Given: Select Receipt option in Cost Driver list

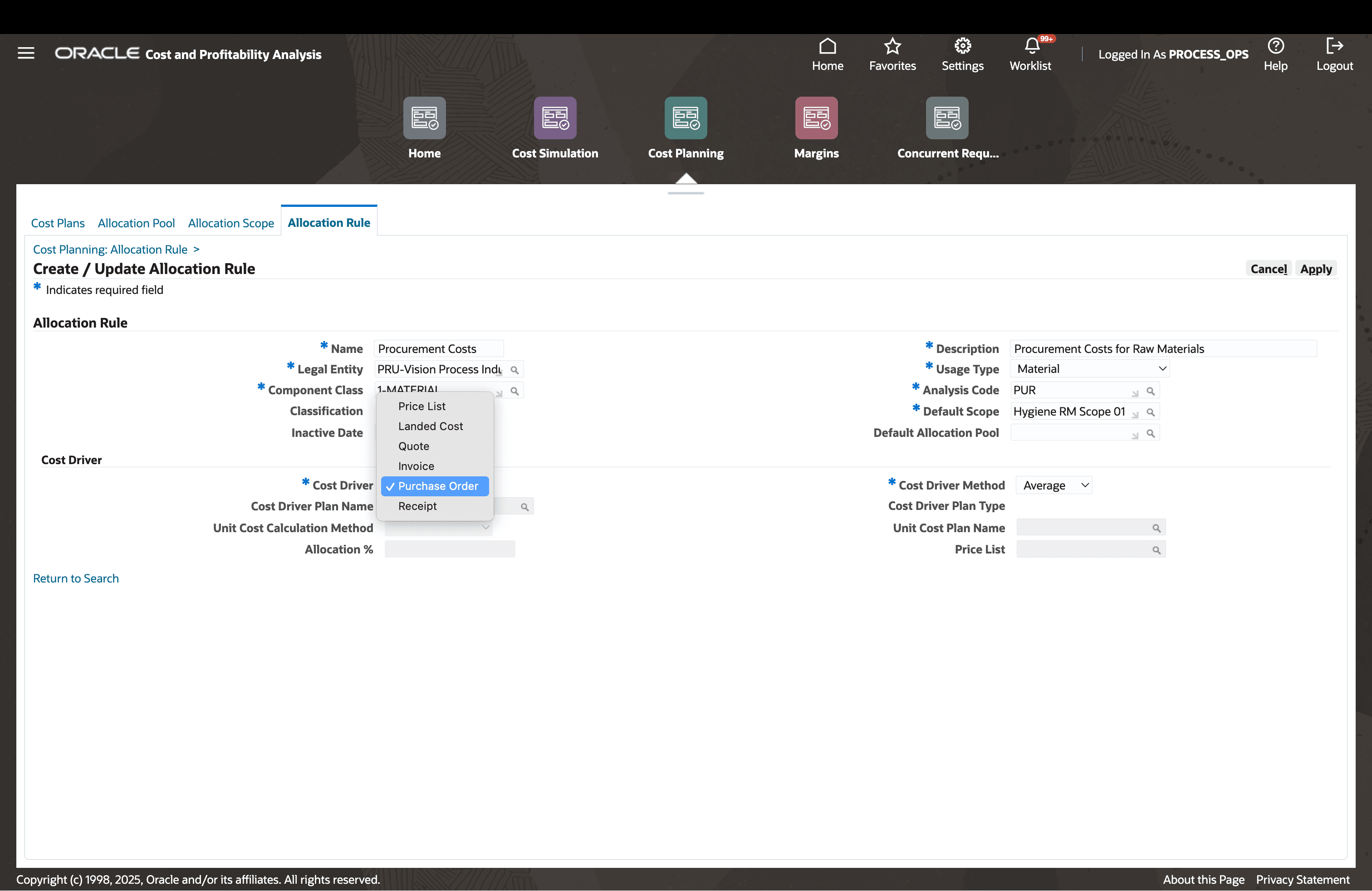Looking at the screenshot, I should 417,506.
